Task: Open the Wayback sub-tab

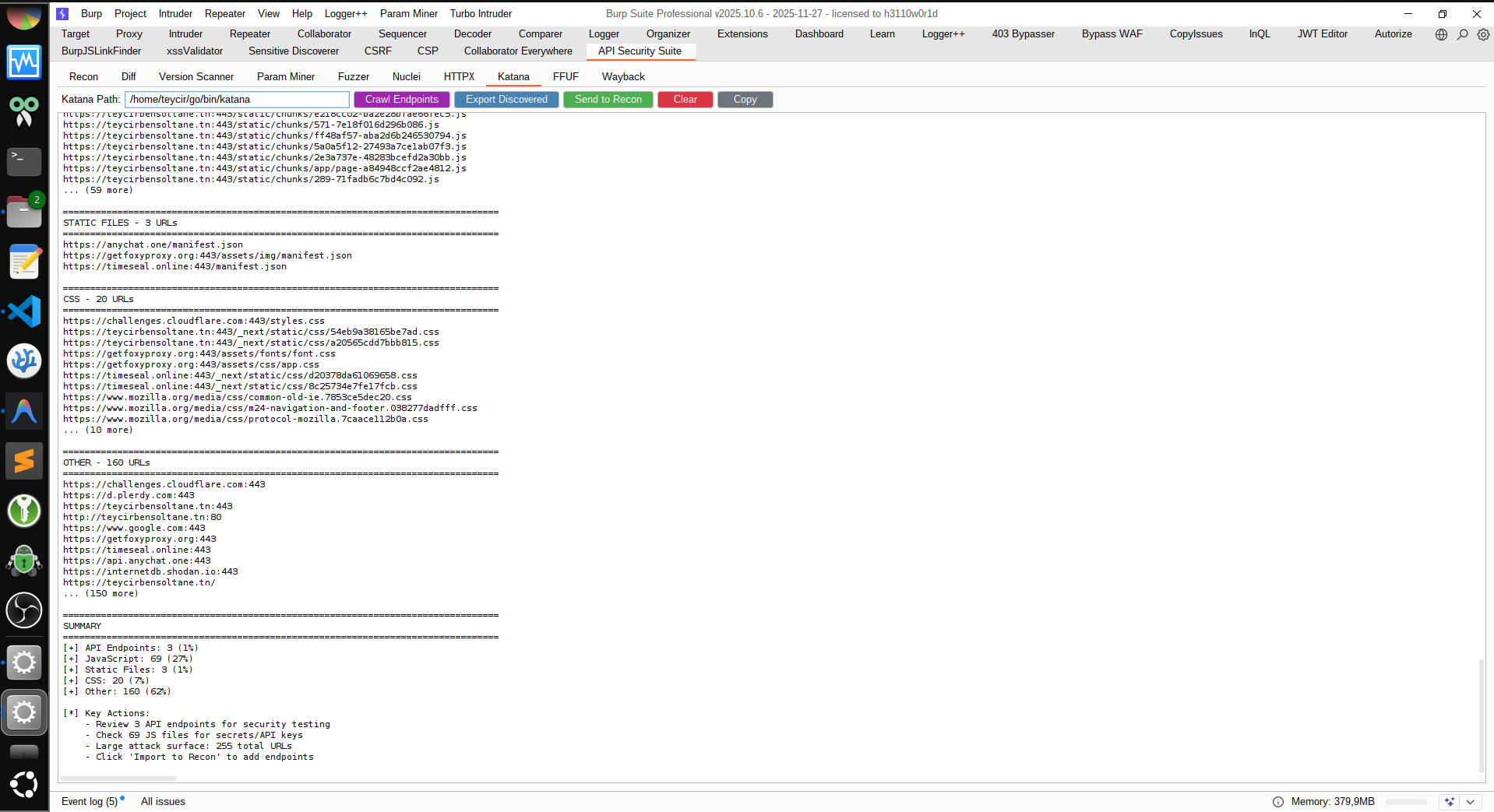Action: click(x=623, y=77)
